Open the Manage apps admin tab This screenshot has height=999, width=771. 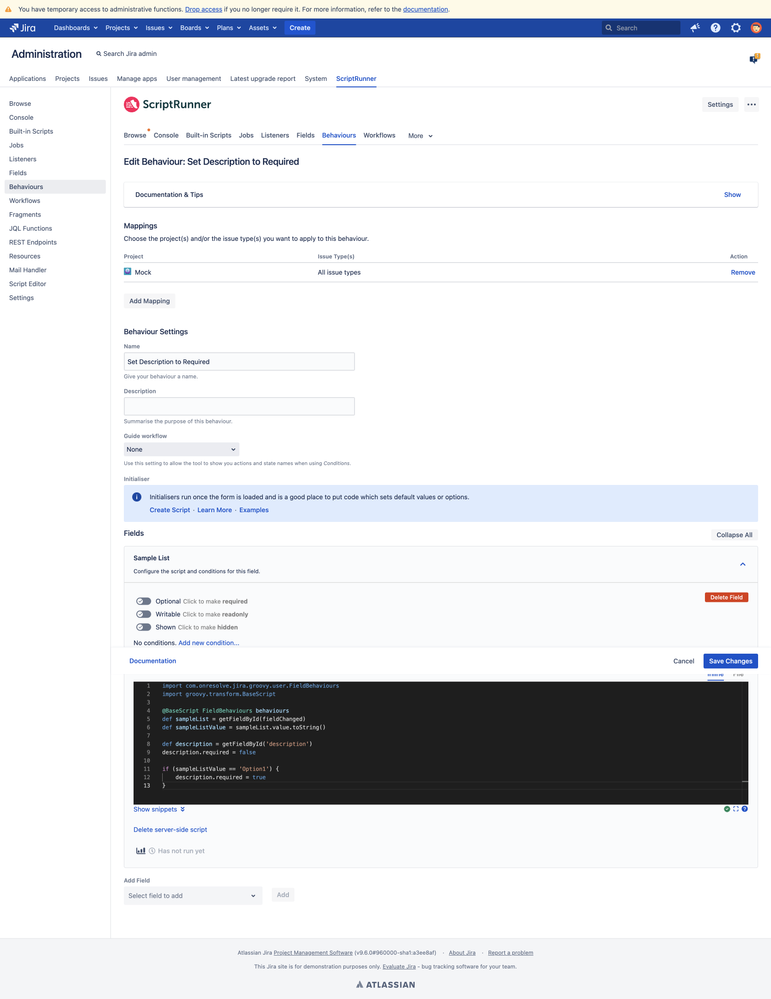click(x=137, y=78)
